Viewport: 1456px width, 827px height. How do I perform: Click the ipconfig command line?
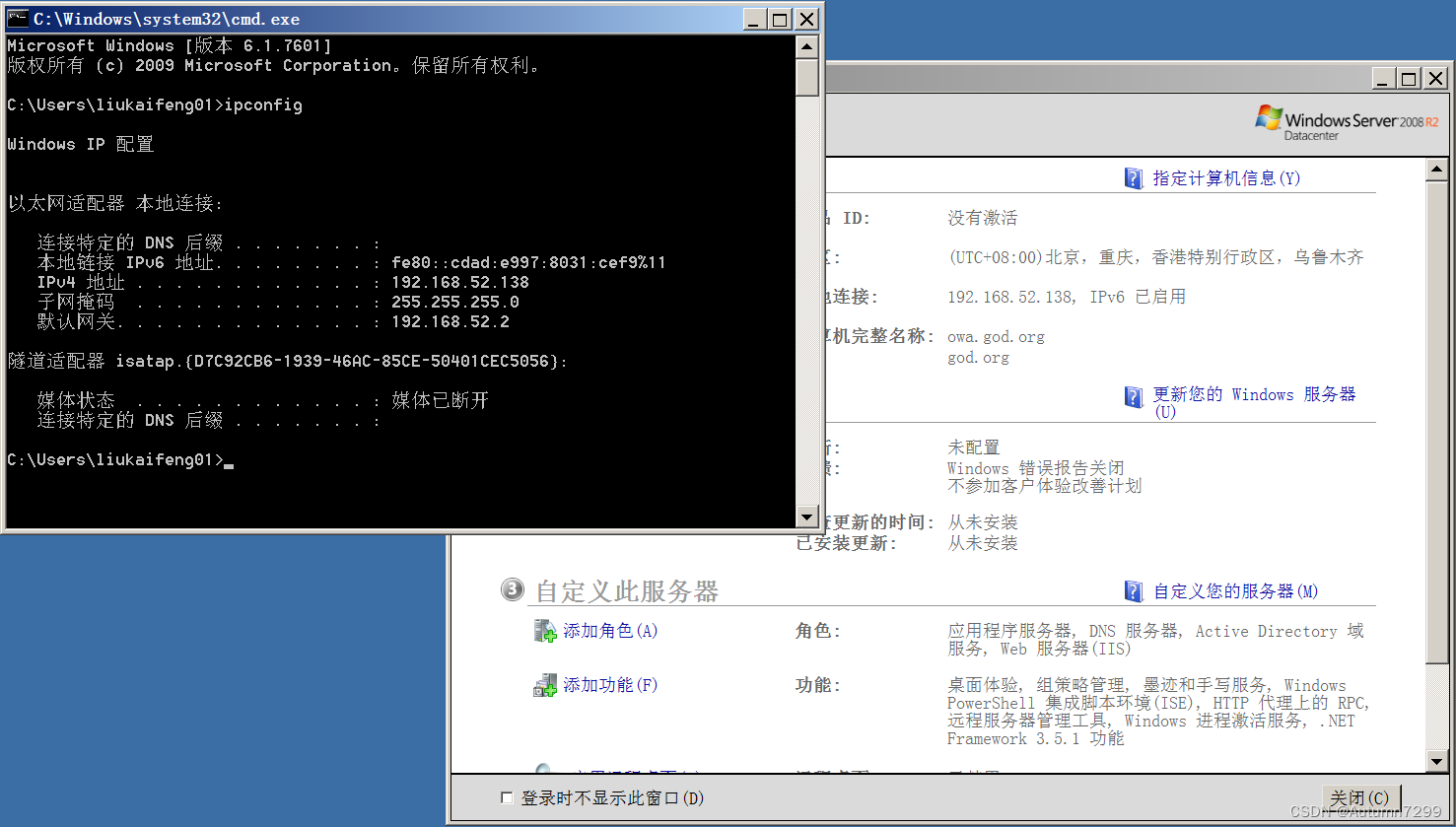(x=155, y=104)
